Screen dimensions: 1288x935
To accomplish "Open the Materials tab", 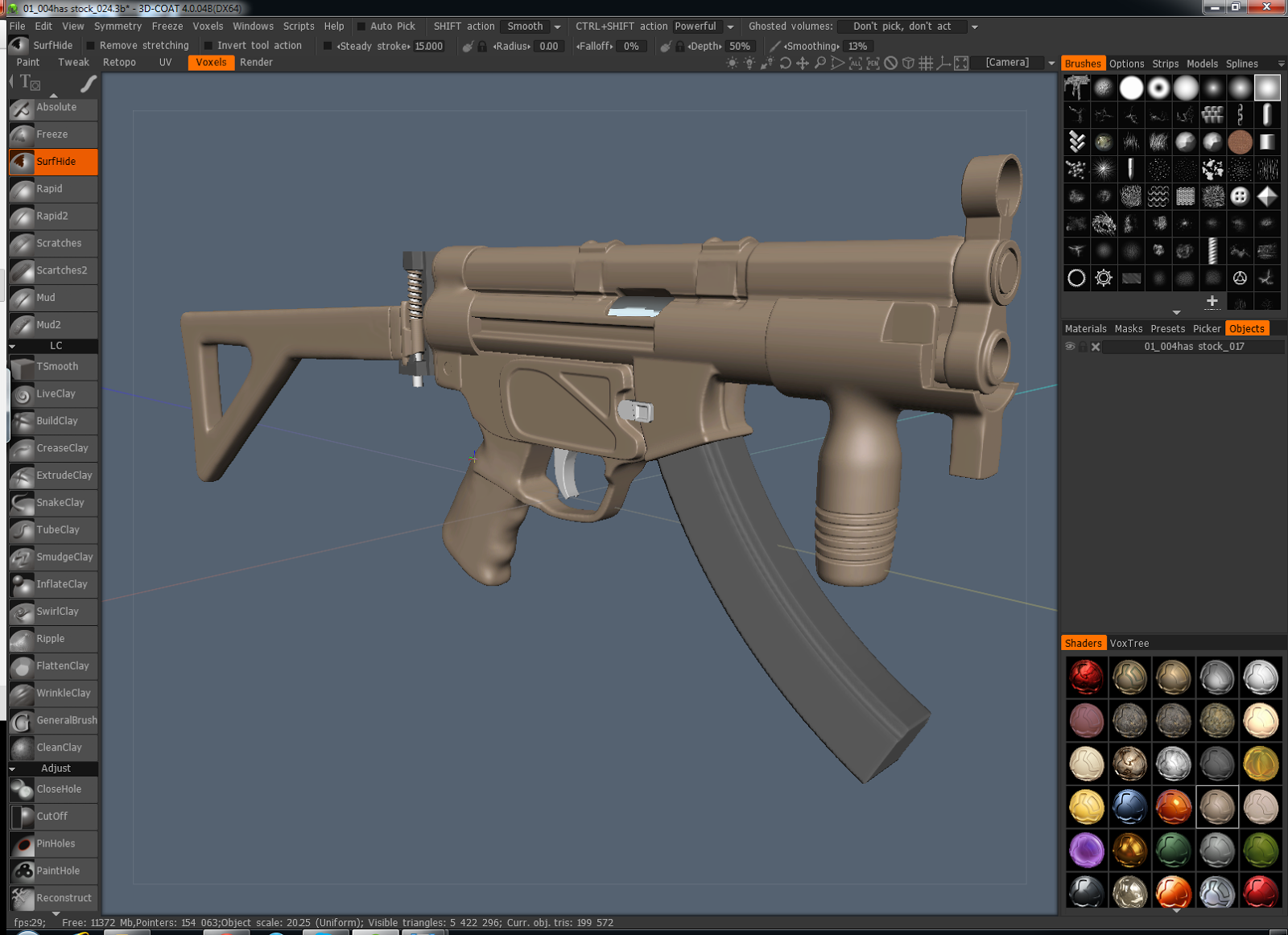I will [1085, 329].
